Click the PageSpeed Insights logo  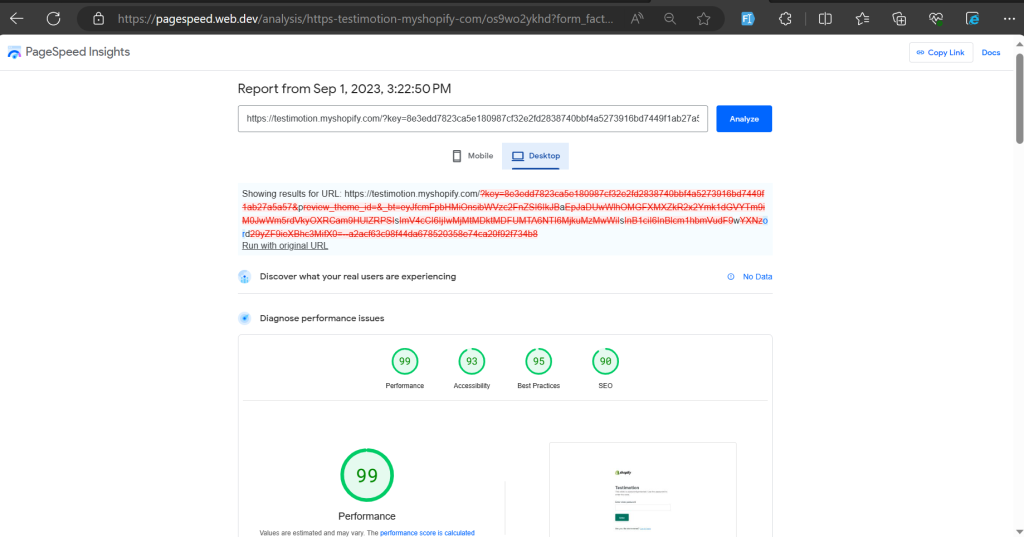click(69, 52)
